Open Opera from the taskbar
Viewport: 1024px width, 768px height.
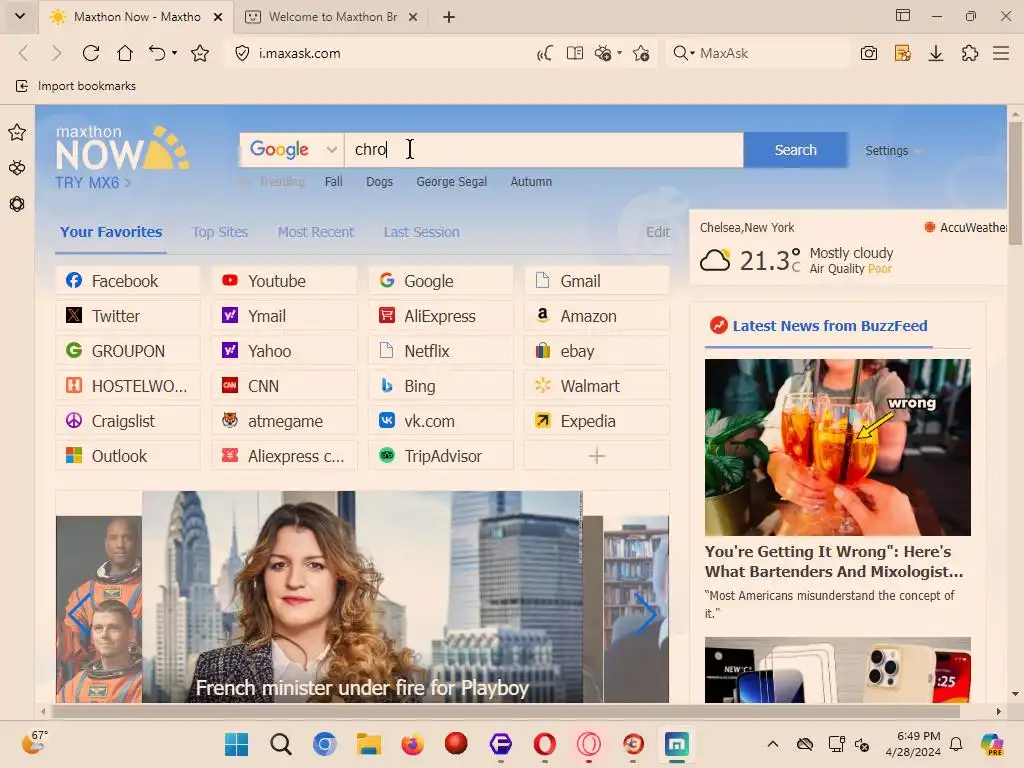[x=545, y=744]
